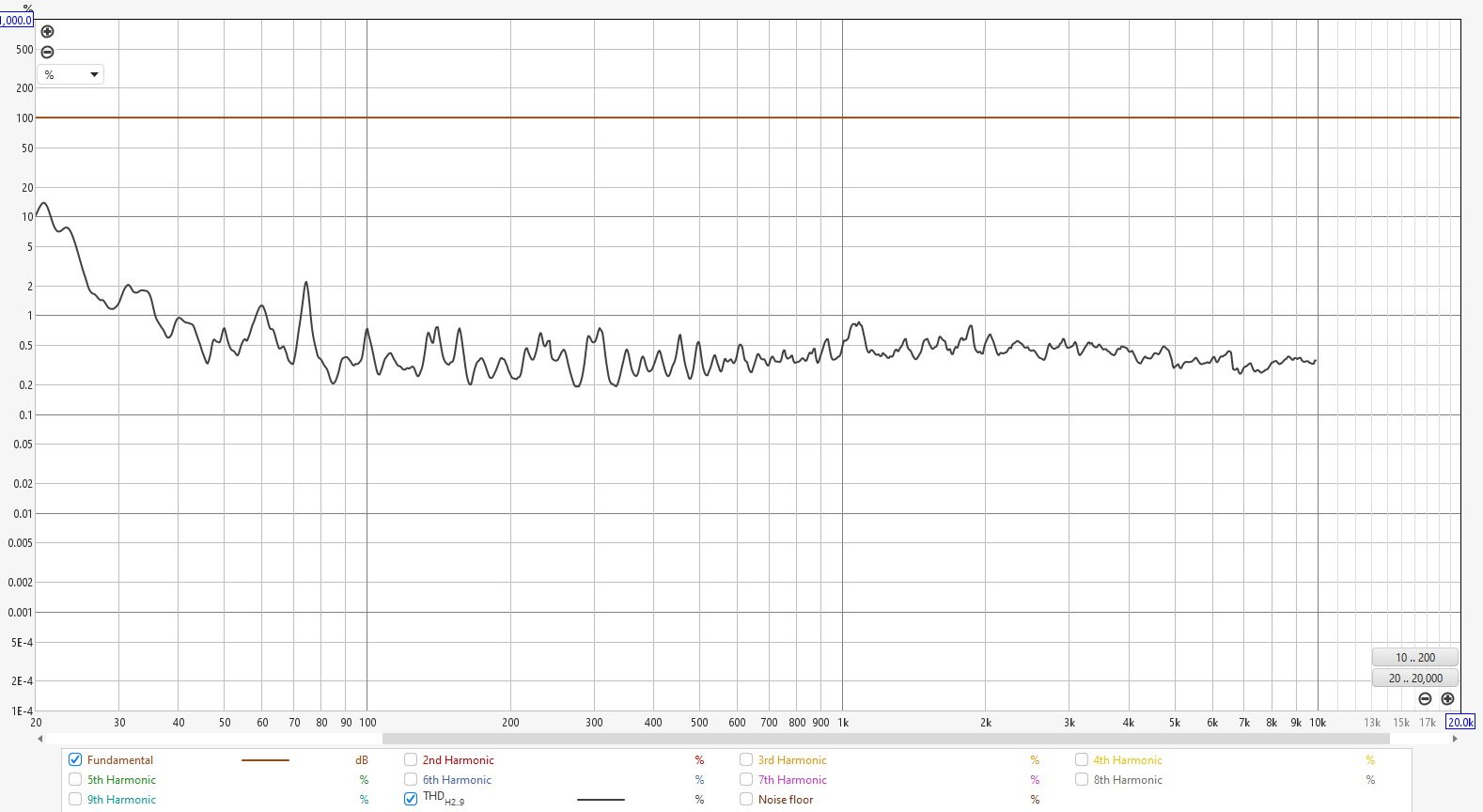
Task: Uncheck the Fundamental trace checkbox
Action: [75, 759]
